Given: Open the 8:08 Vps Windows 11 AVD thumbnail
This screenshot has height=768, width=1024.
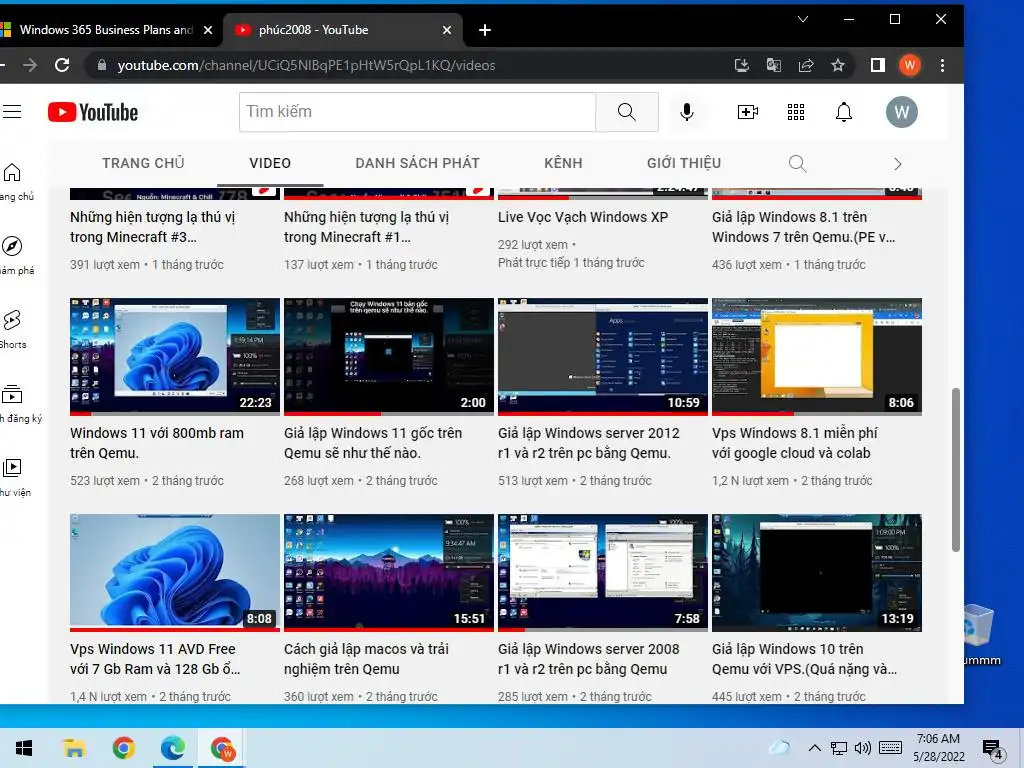Looking at the screenshot, I should click(174, 572).
